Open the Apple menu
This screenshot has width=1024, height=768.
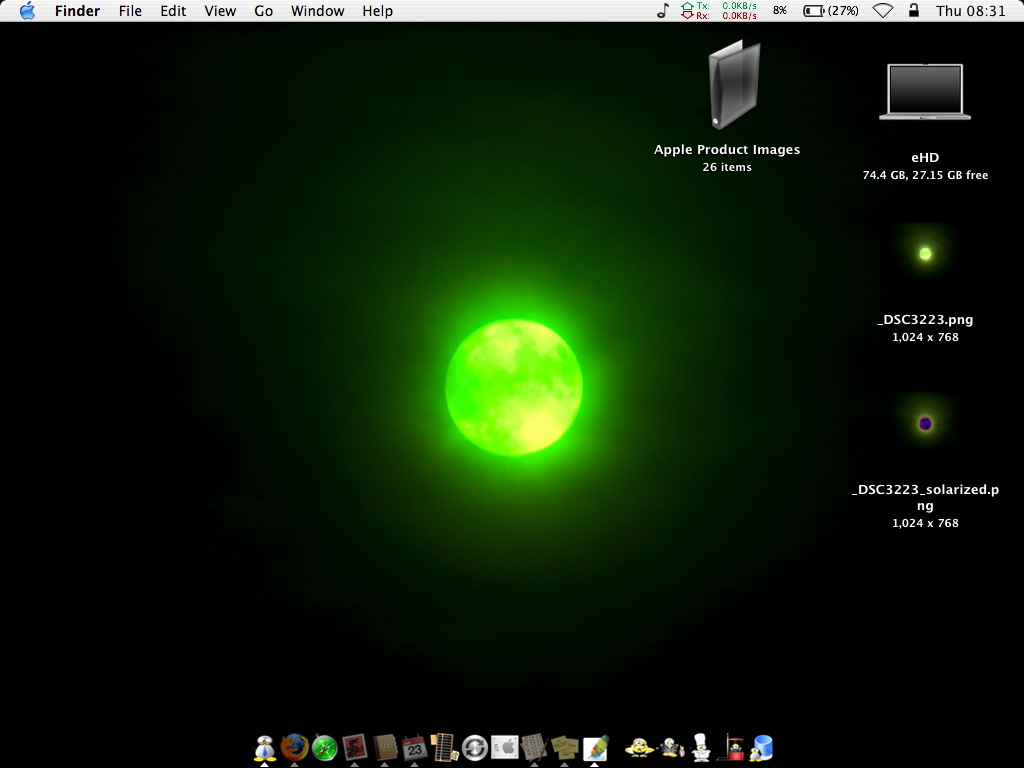click(27, 11)
